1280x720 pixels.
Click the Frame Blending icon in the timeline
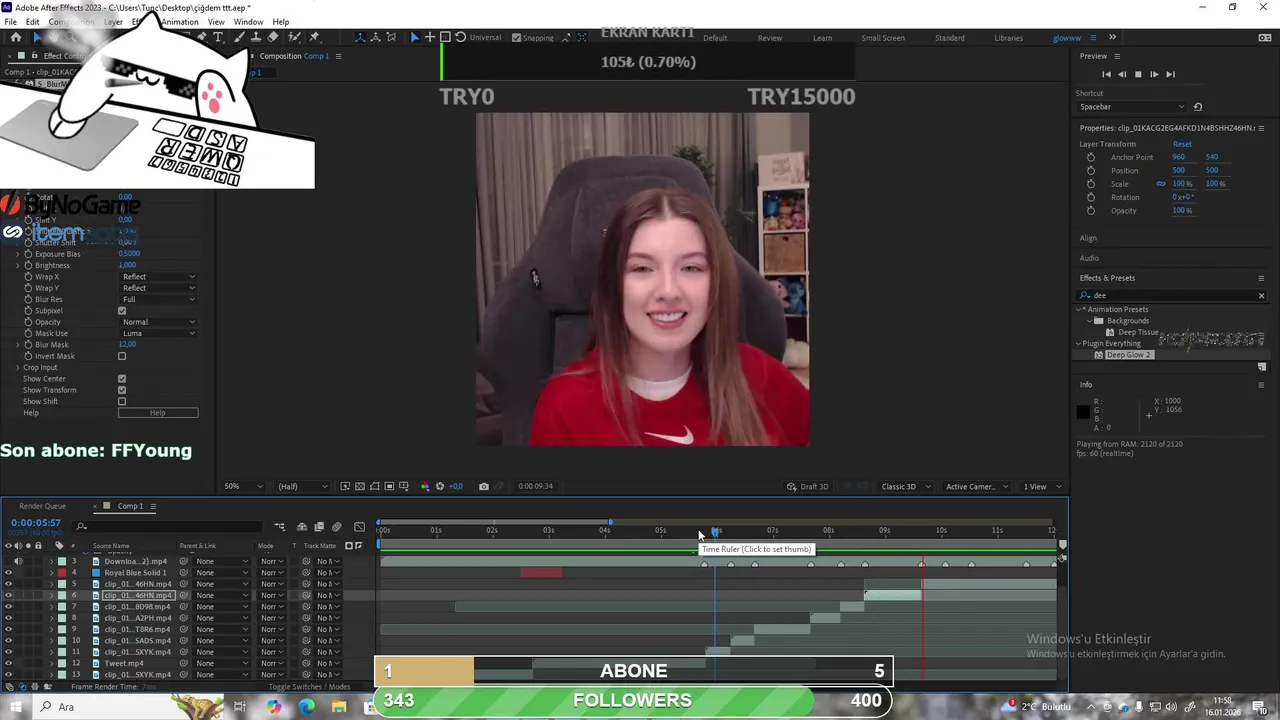point(319,527)
